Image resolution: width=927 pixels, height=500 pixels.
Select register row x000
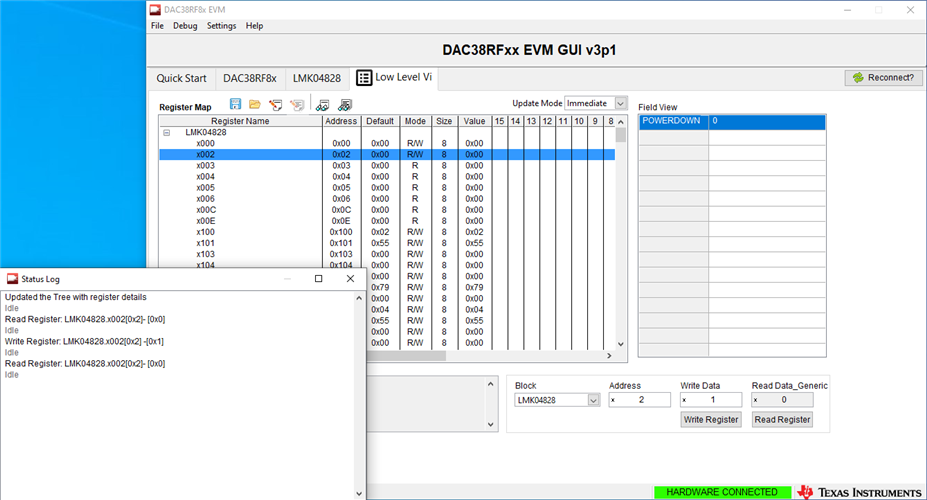point(387,143)
